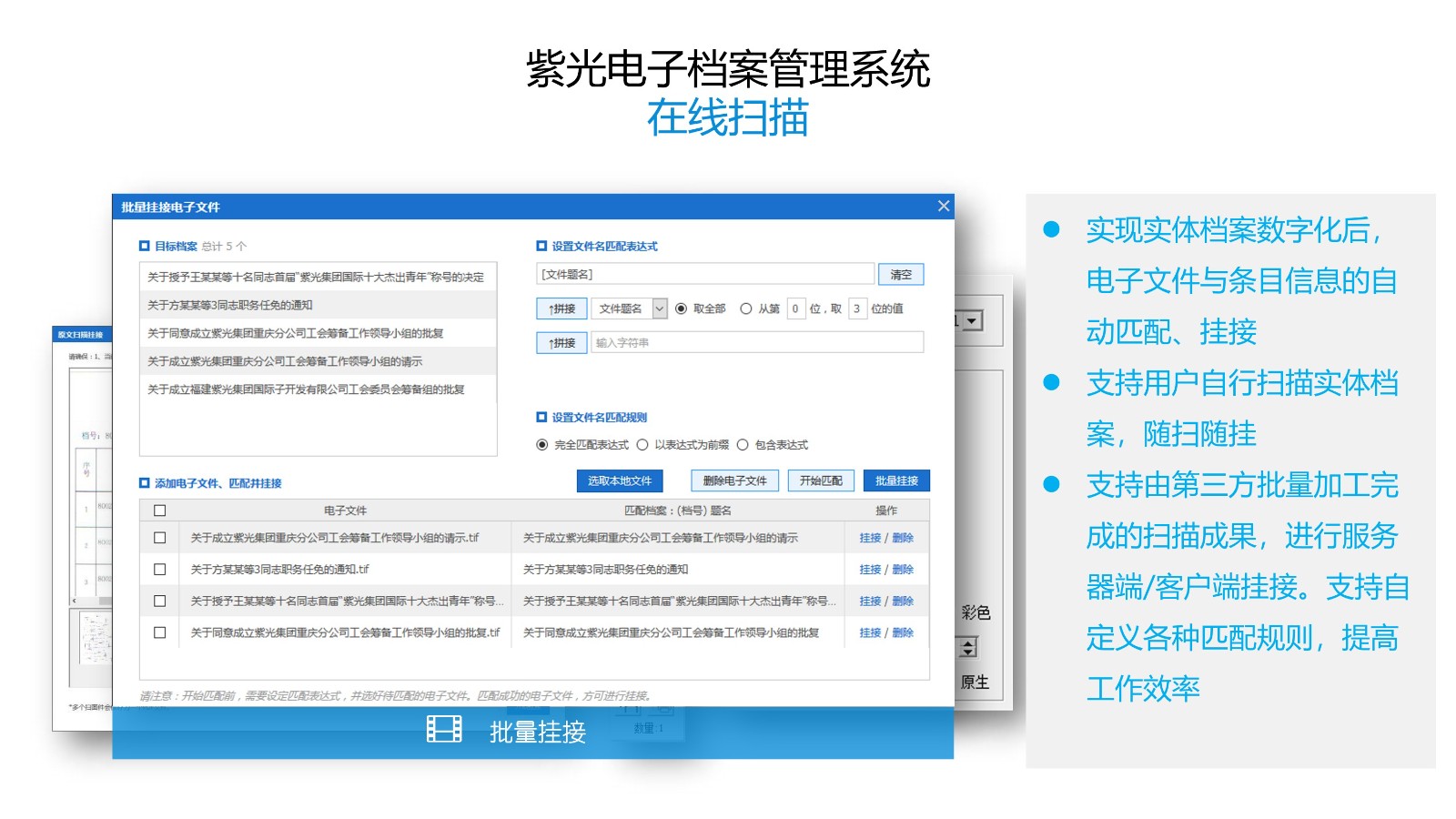Click the blue 批量挂接 button
The height and width of the screenshot is (819, 1456).
tap(896, 480)
